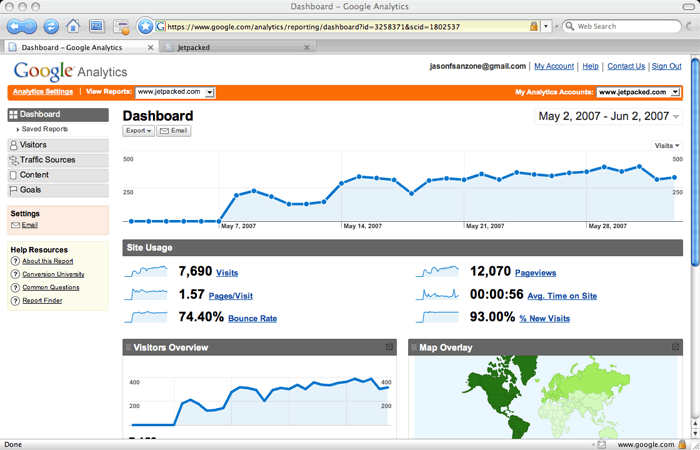The image size is (700, 450).
Task: Open the View Reports site dropdown
Action: (x=175, y=92)
